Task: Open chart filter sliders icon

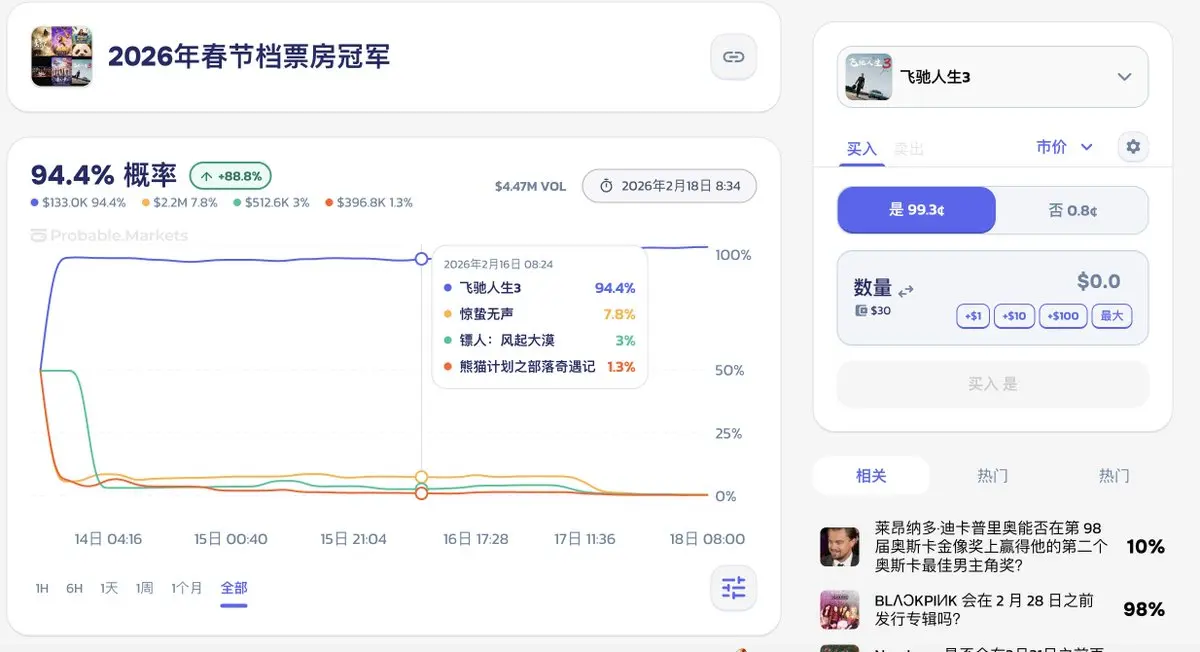Action: [x=733, y=588]
